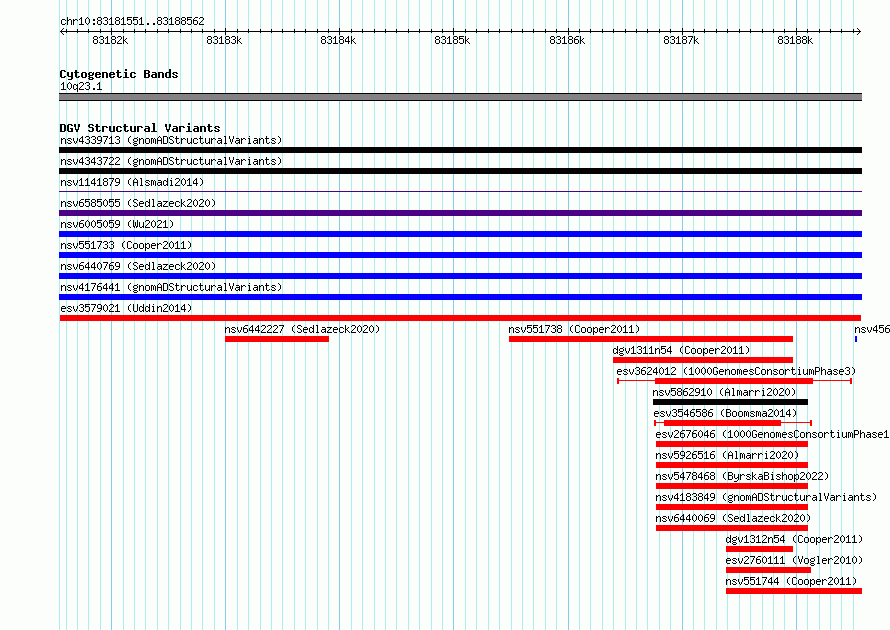Click dgv1312n54 (Cooper2011) label
Image resolution: width=890 pixels, height=630 pixels.
[x=794, y=539]
